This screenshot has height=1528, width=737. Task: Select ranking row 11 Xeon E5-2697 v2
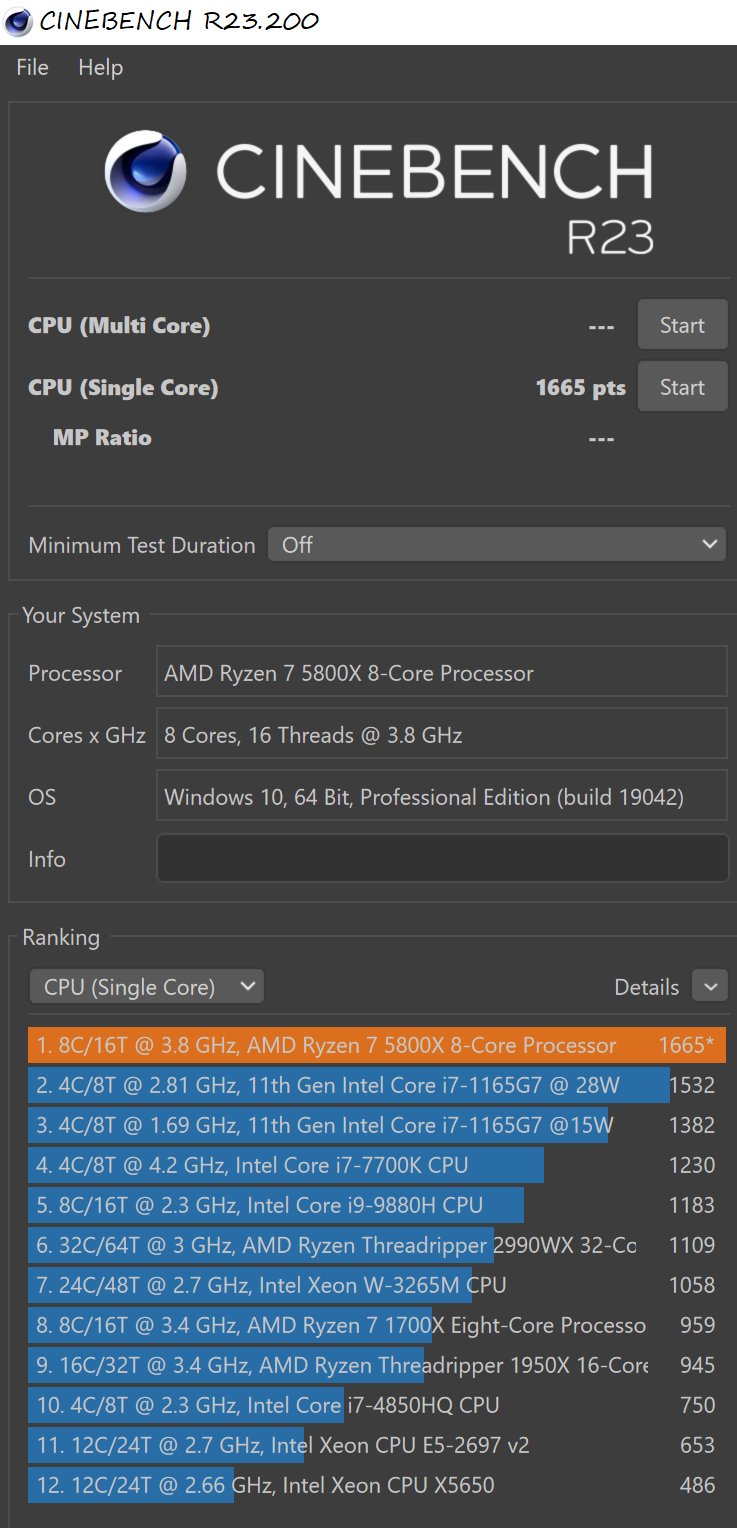click(377, 1445)
